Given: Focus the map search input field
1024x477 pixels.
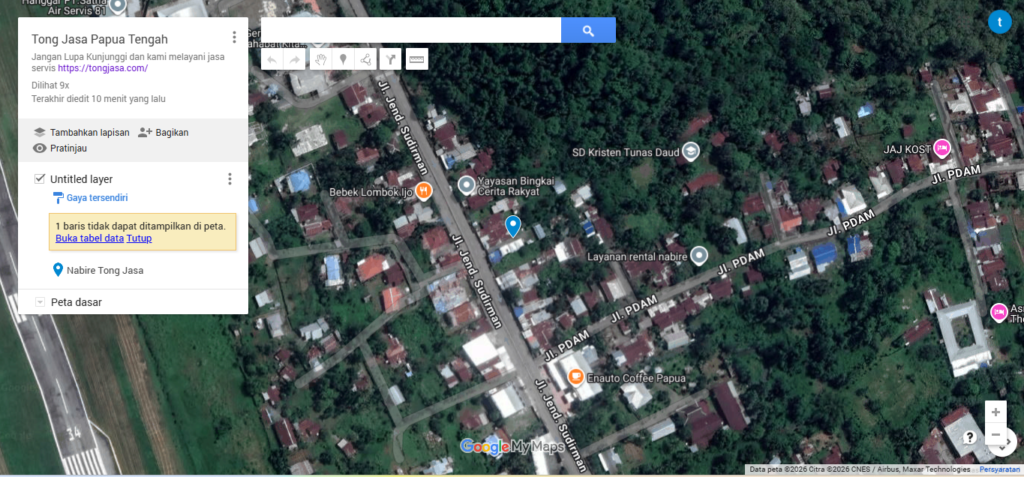Looking at the screenshot, I should (x=411, y=30).
